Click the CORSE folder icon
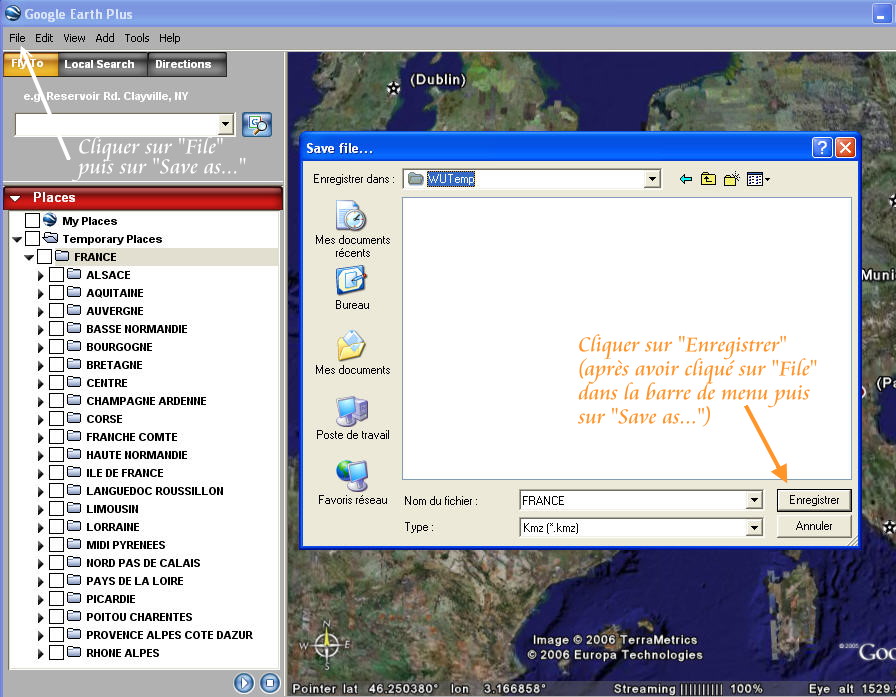Image resolution: width=896 pixels, height=697 pixels. tap(74, 418)
